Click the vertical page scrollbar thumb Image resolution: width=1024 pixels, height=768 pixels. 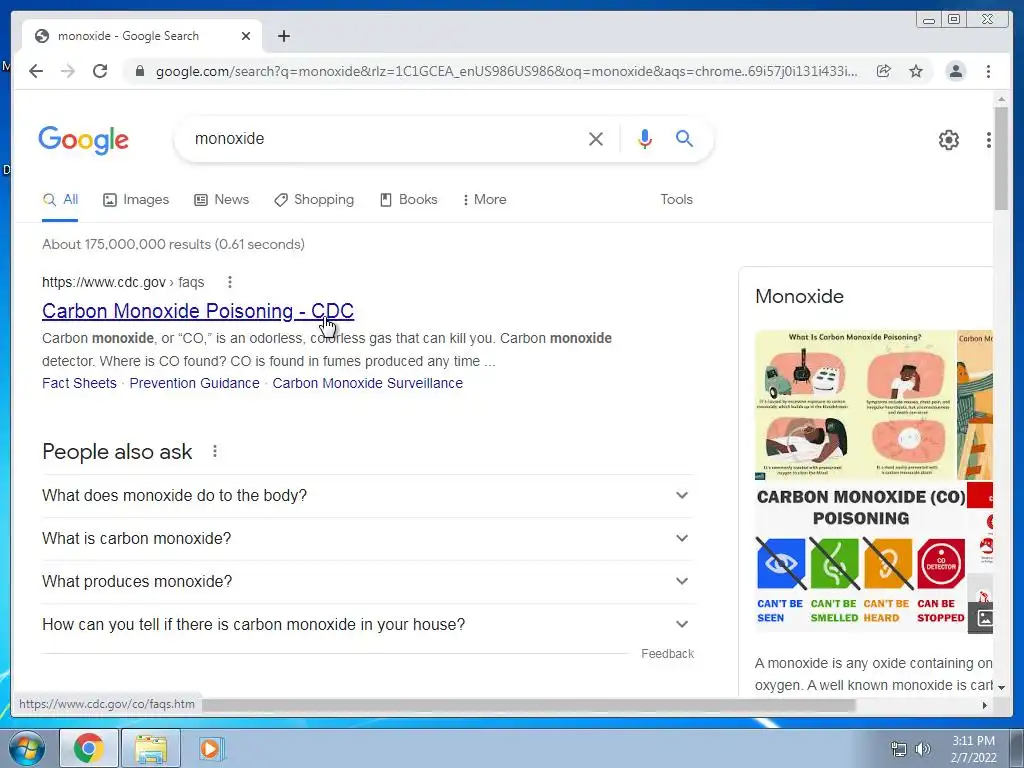pos(1001,158)
